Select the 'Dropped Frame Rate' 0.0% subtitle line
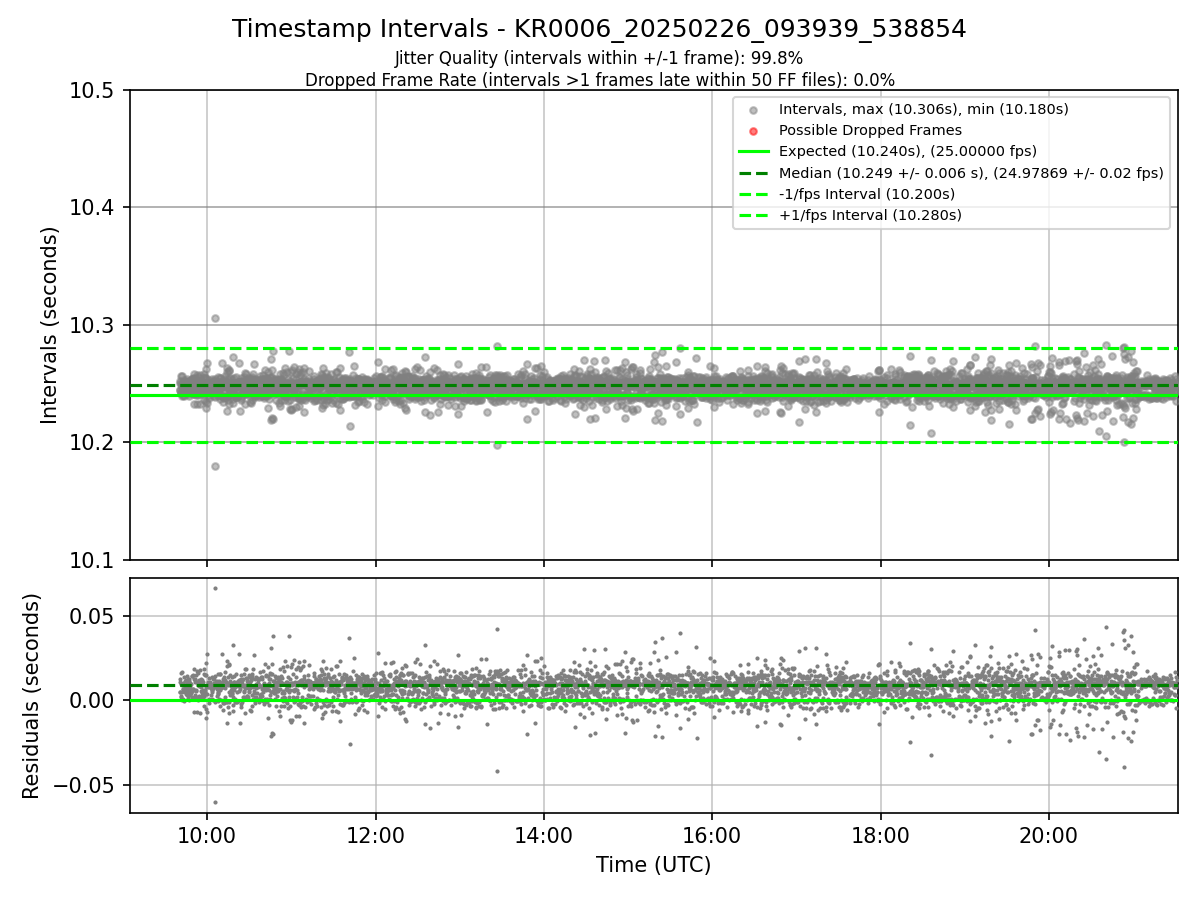The width and height of the screenshot is (1200, 900). [x=599, y=80]
